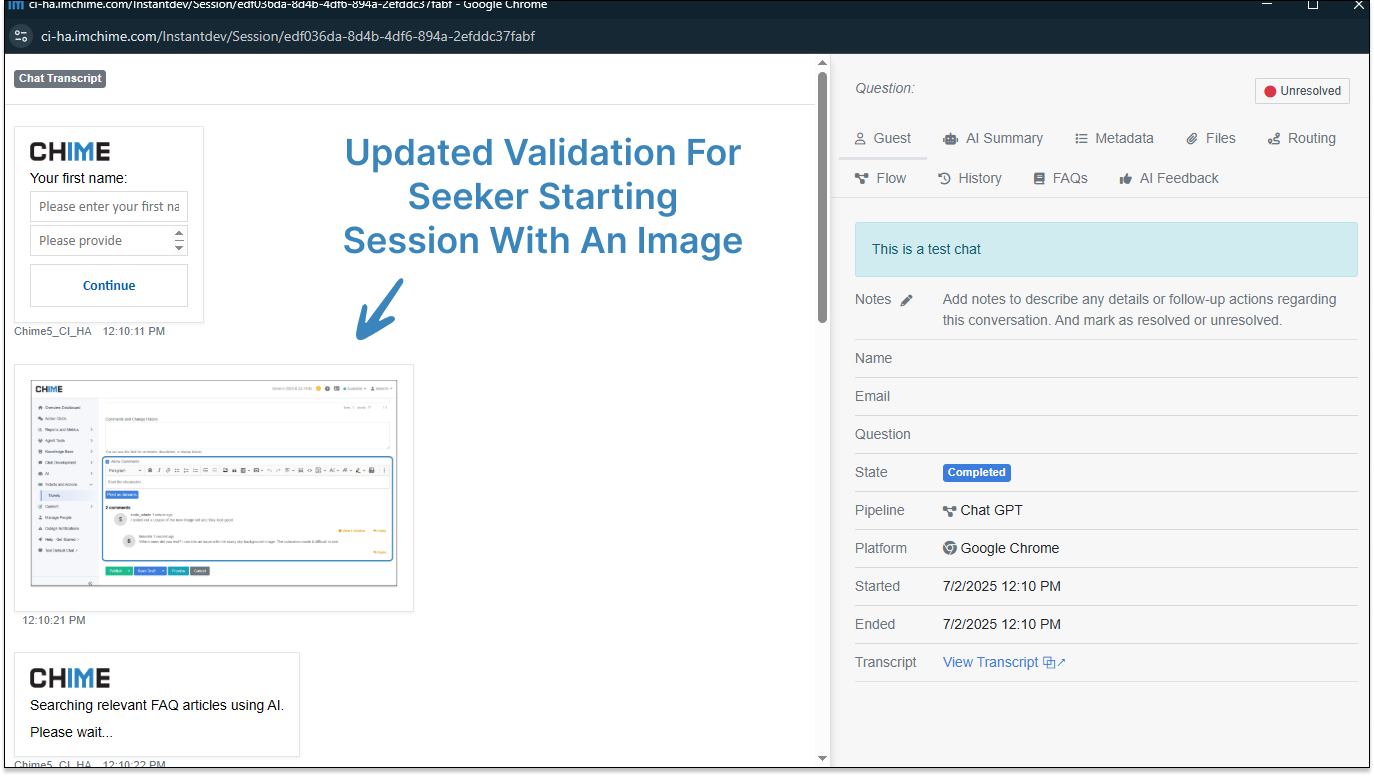1374x776 pixels.
Task: Open the Metadata tab
Action: (x=1114, y=138)
